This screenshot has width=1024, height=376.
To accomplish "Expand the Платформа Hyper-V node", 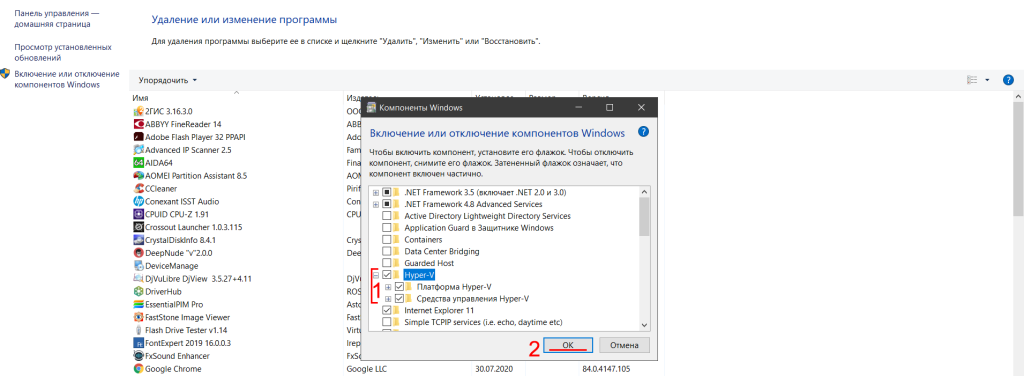I will [x=389, y=287].
